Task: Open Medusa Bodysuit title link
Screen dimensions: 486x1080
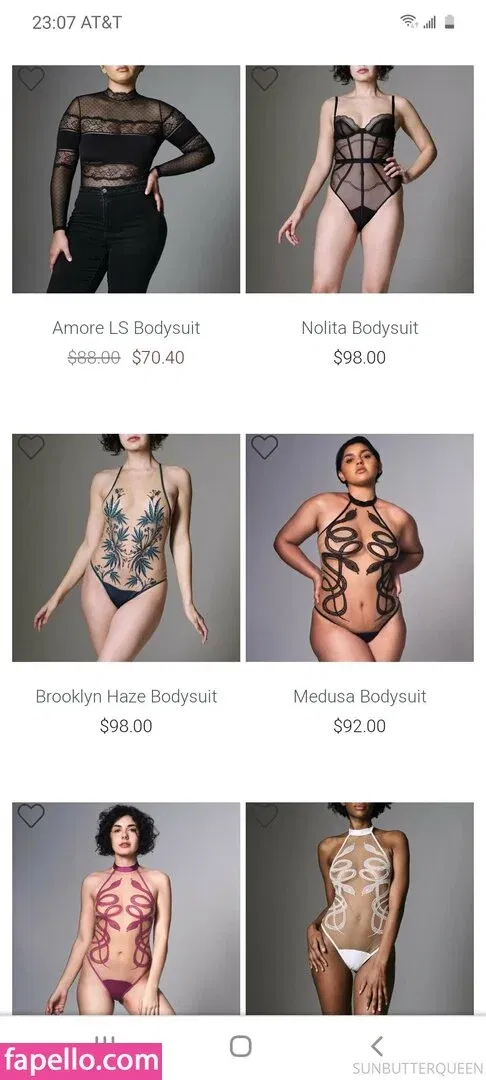Action: (359, 696)
